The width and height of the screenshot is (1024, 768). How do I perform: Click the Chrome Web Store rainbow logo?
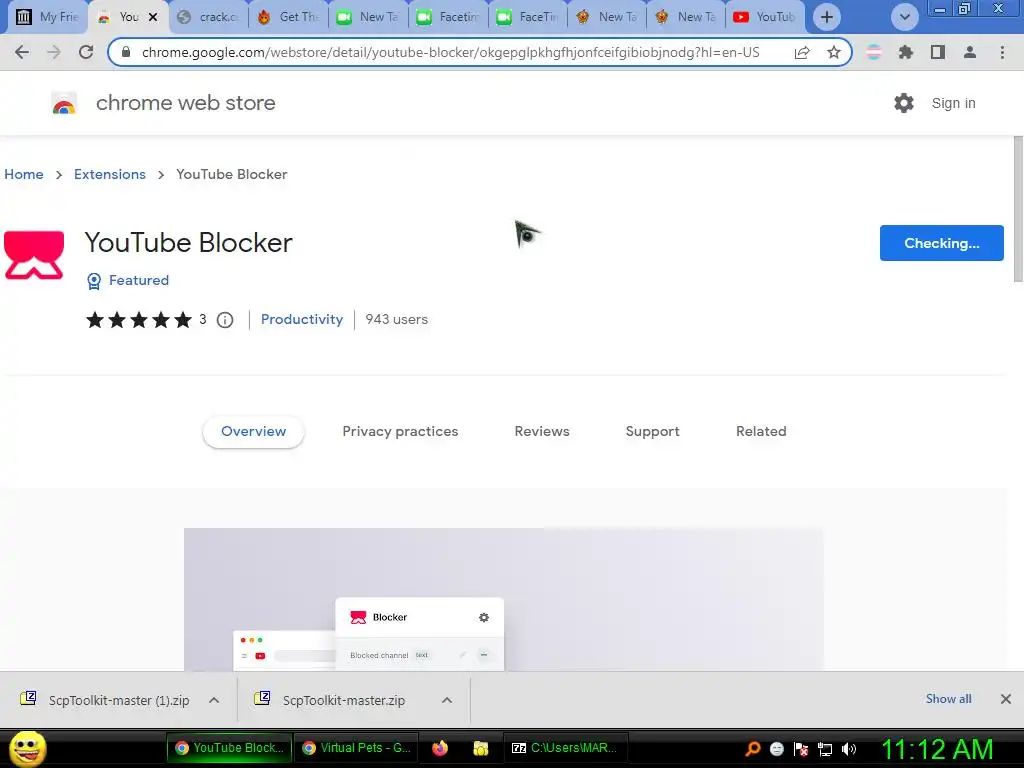[x=64, y=103]
